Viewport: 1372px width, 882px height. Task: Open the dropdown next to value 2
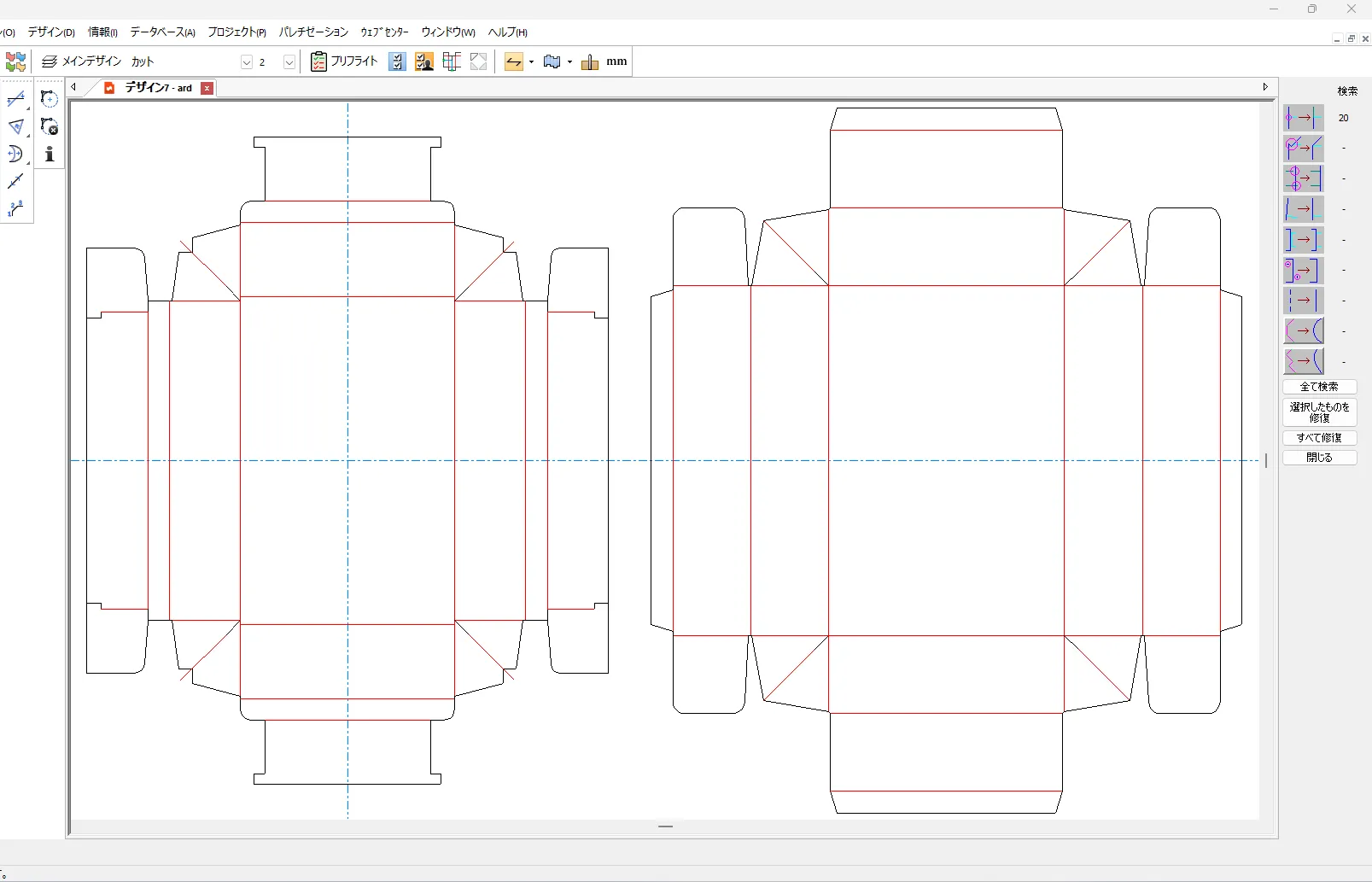(289, 62)
